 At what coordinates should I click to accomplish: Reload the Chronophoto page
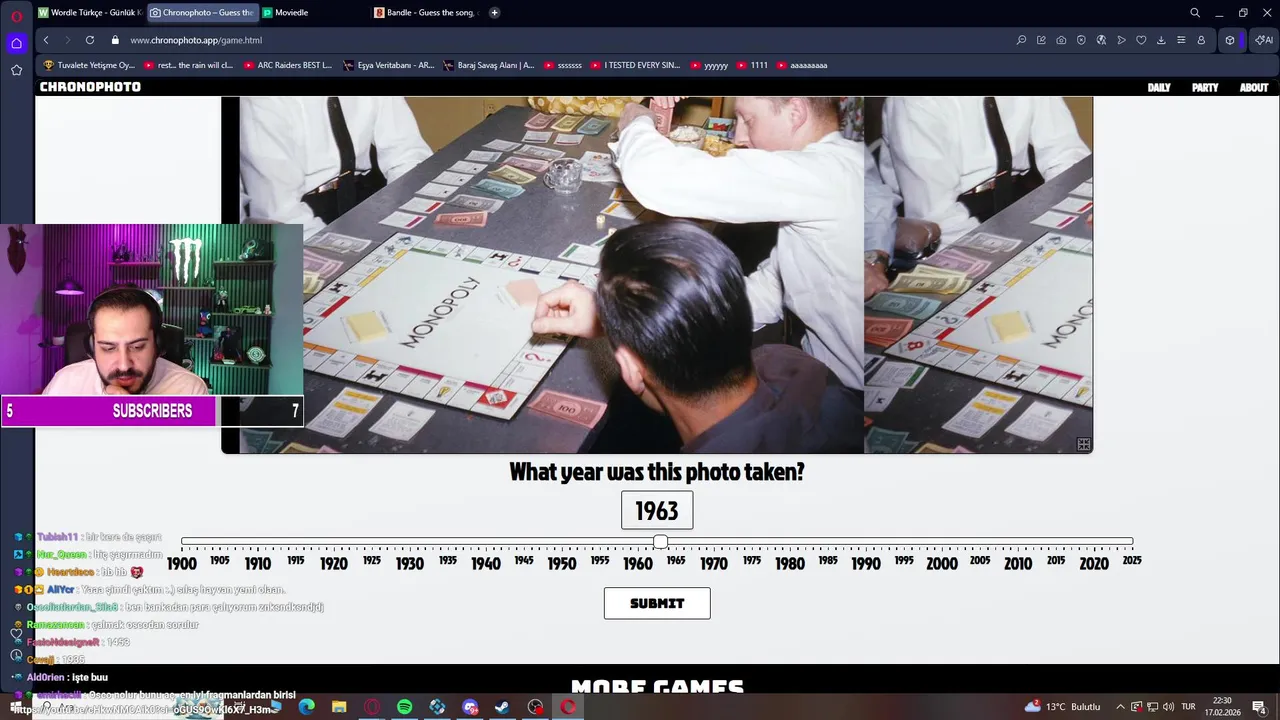90,40
